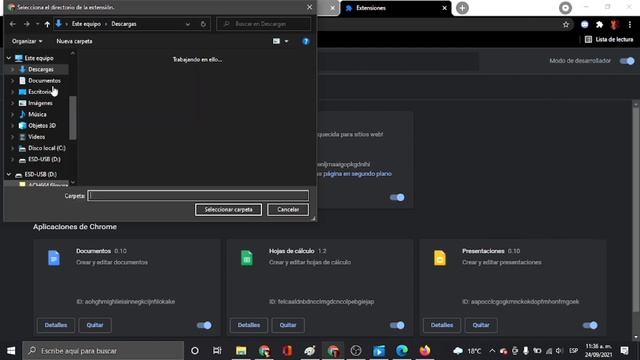Click the Presentaciones app icon

(x=440, y=258)
